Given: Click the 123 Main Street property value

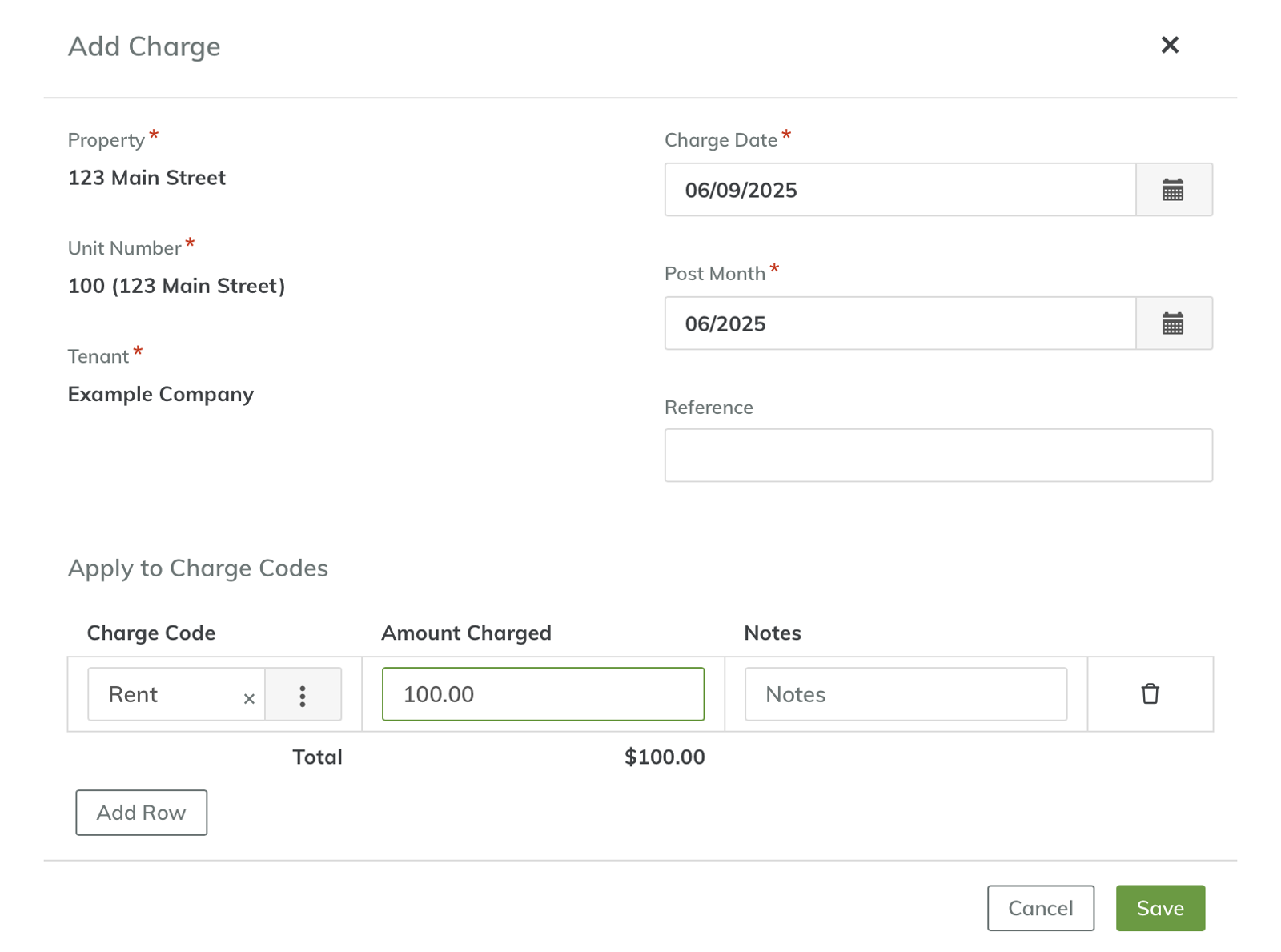Looking at the screenshot, I should pyautogui.click(x=147, y=178).
